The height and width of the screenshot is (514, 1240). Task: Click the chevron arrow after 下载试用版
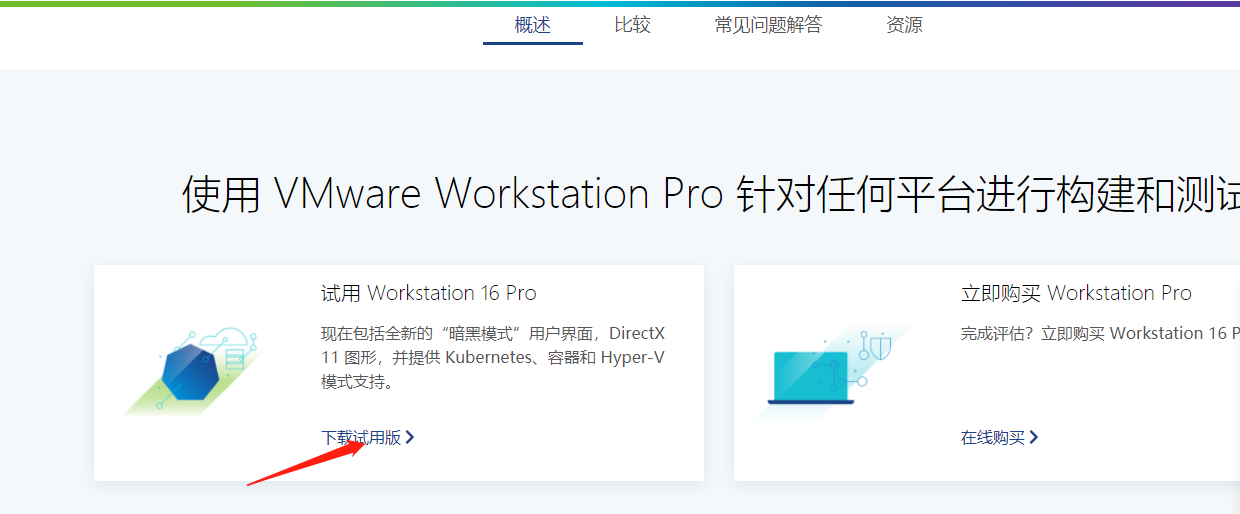point(410,437)
